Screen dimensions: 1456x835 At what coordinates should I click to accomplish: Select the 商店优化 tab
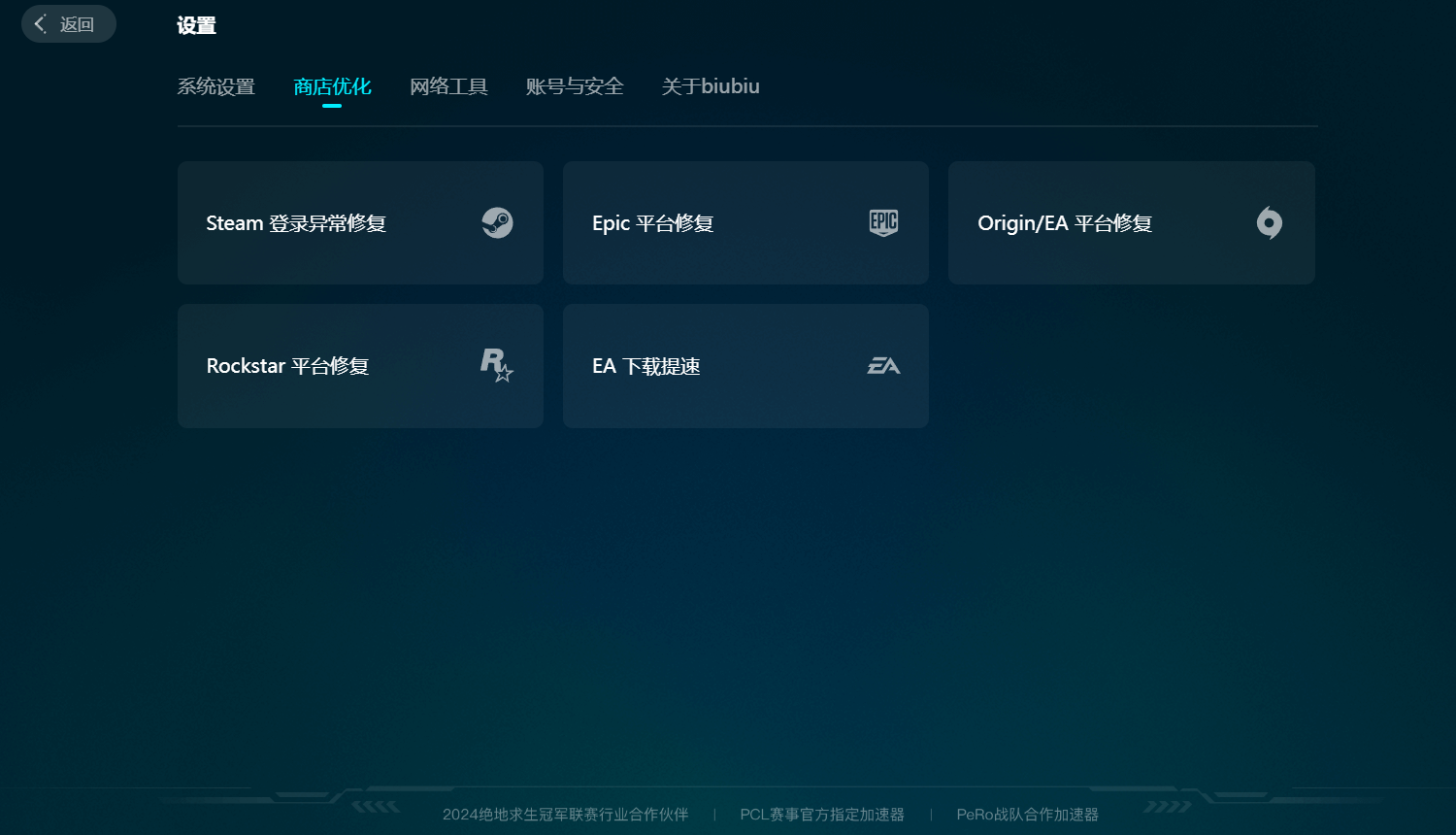tap(332, 86)
